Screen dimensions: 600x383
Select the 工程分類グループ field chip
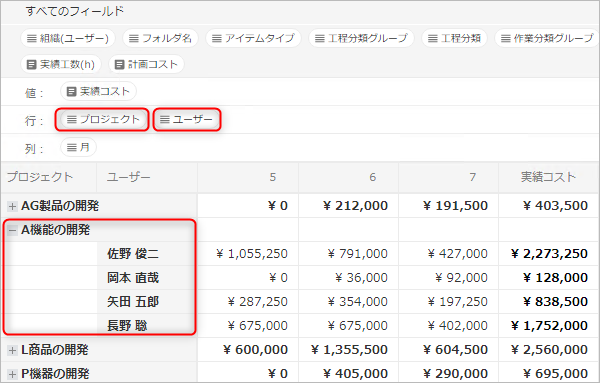tap(361, 38)
